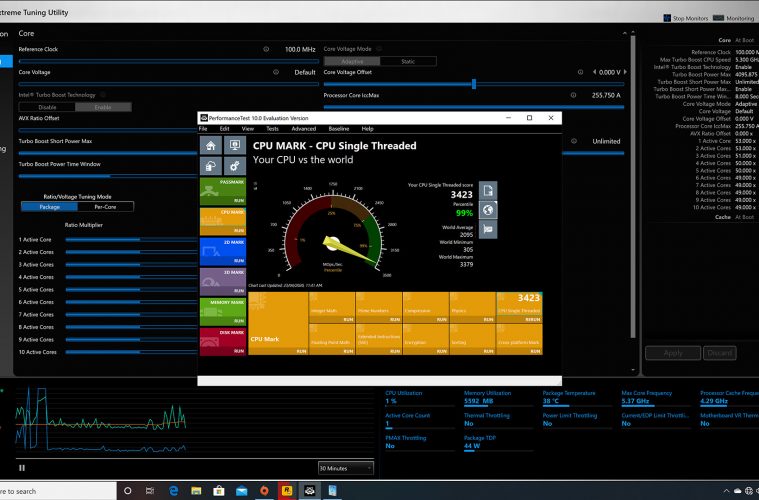The image size is (759, 500).
Task: Click the results document icon beside score
Action: [488, 190]
